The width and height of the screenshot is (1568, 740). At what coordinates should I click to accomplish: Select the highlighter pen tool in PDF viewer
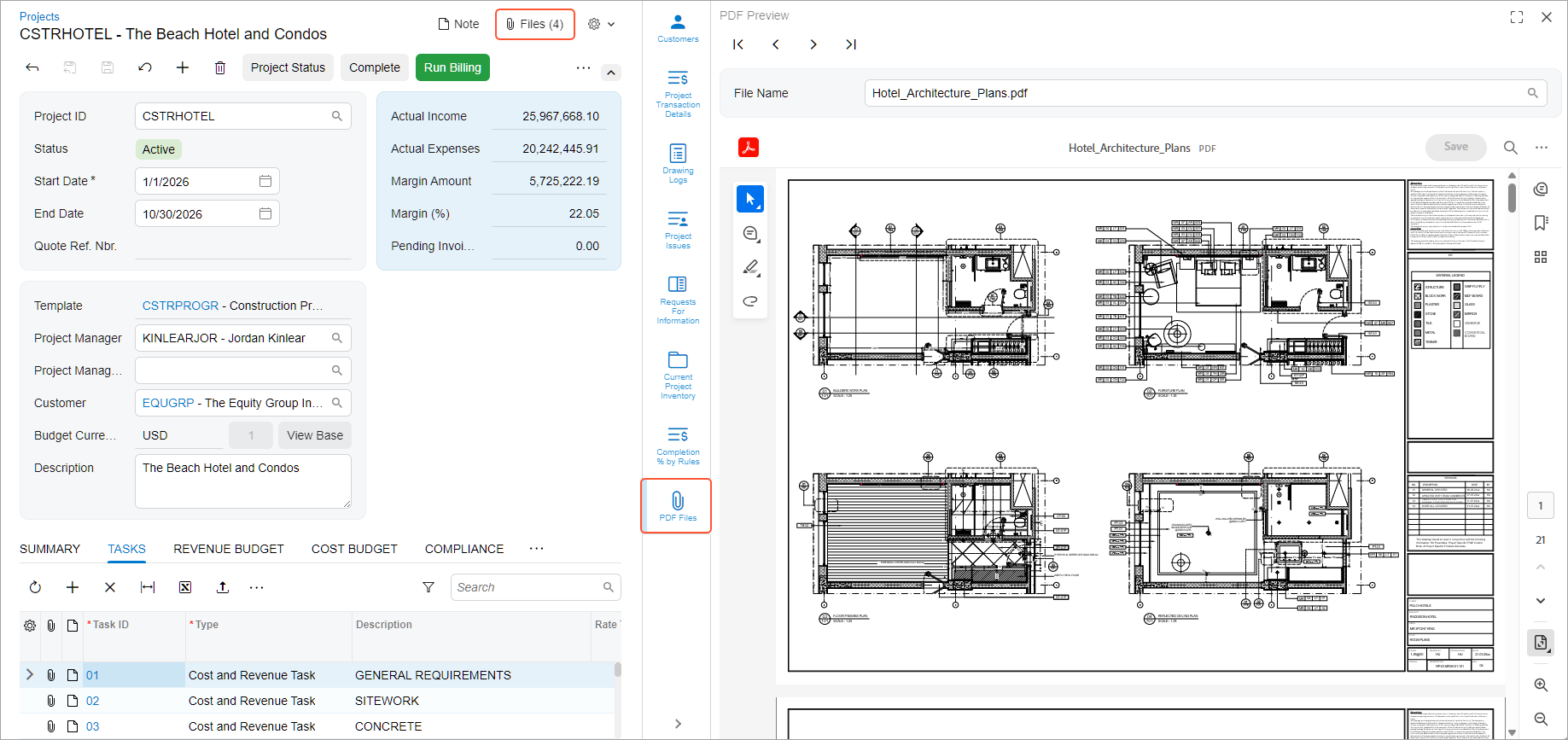pos(750,267)
